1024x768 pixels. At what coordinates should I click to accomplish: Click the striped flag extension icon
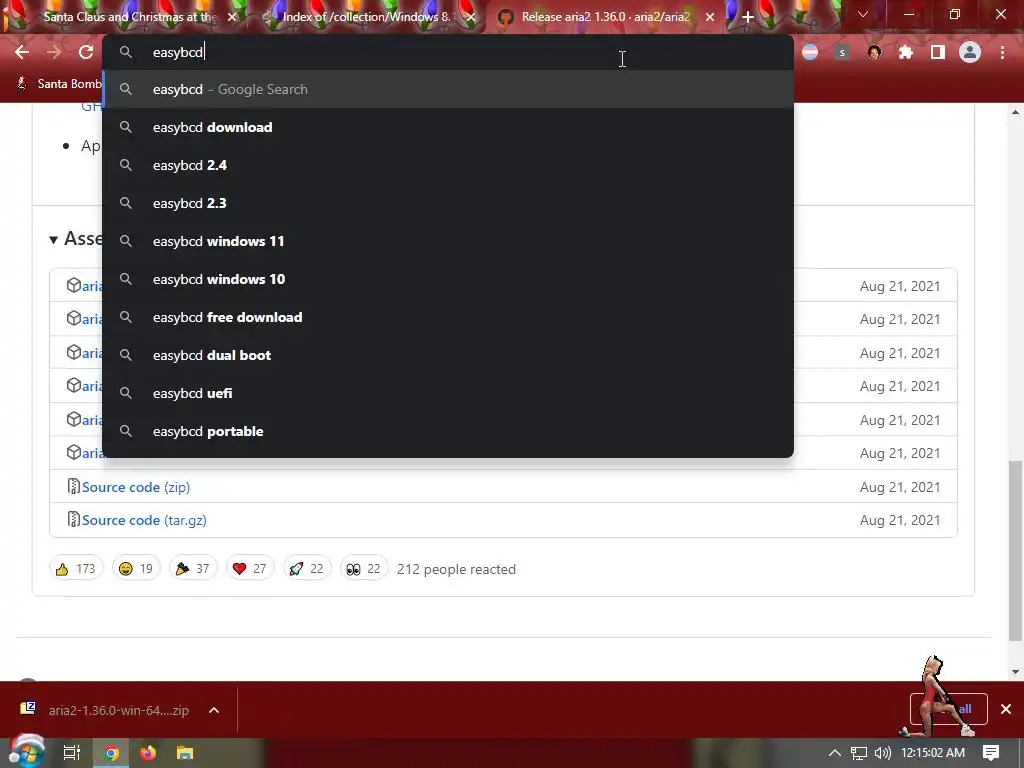pyautogui.click(x=810, y=52)
